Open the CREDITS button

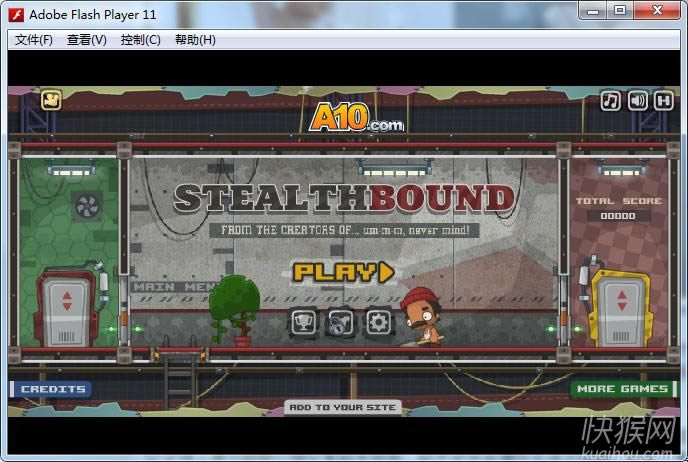51,389
